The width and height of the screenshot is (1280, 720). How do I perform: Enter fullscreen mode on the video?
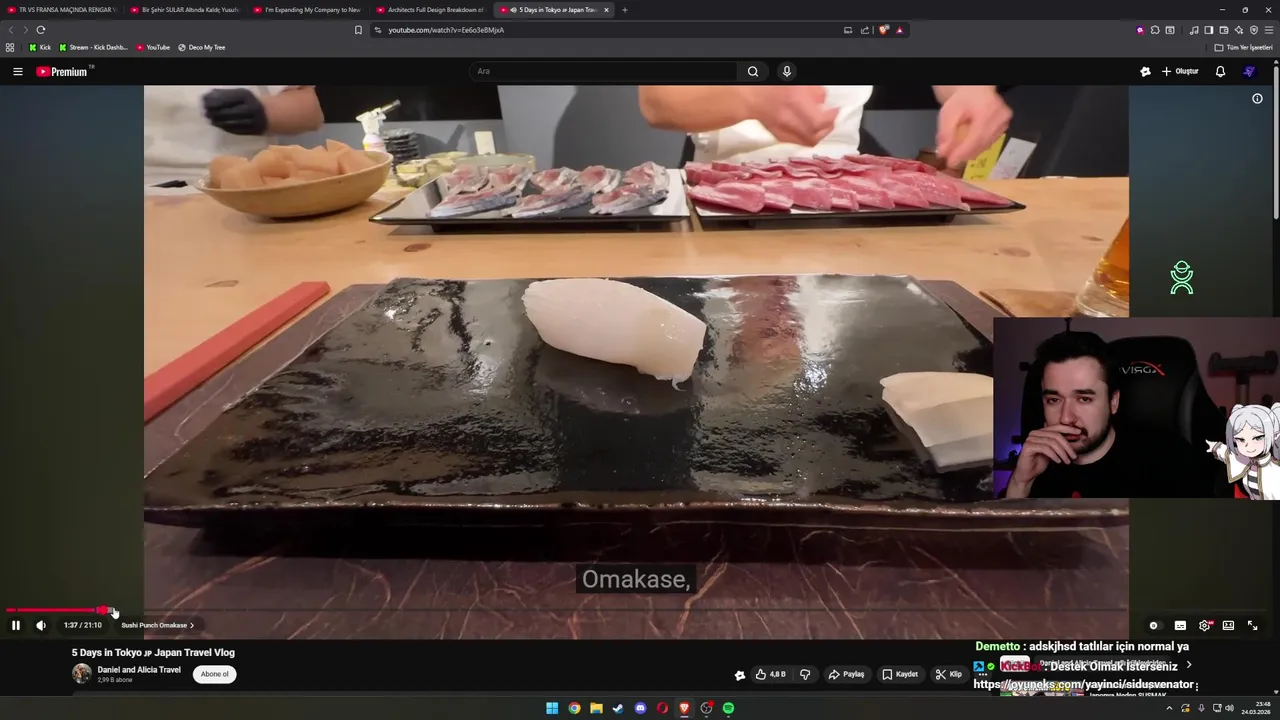(1252, 625)
